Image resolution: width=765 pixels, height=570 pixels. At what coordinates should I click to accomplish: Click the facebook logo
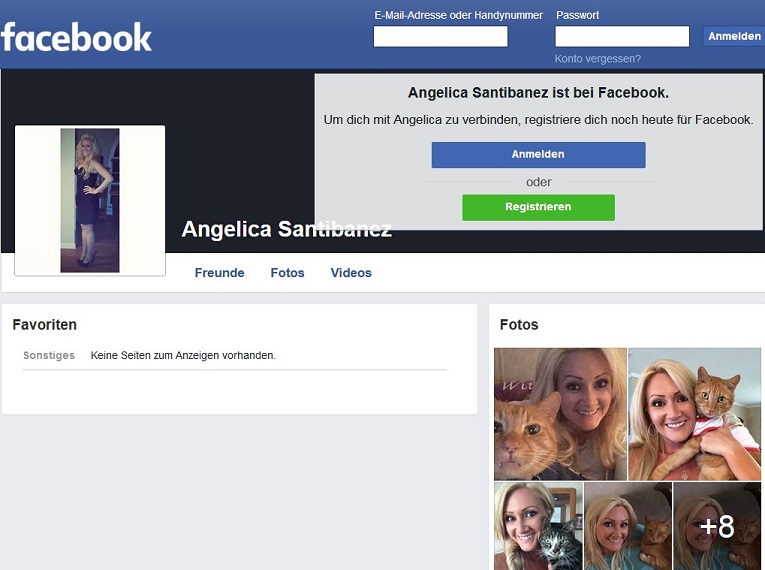click(77, 37)
